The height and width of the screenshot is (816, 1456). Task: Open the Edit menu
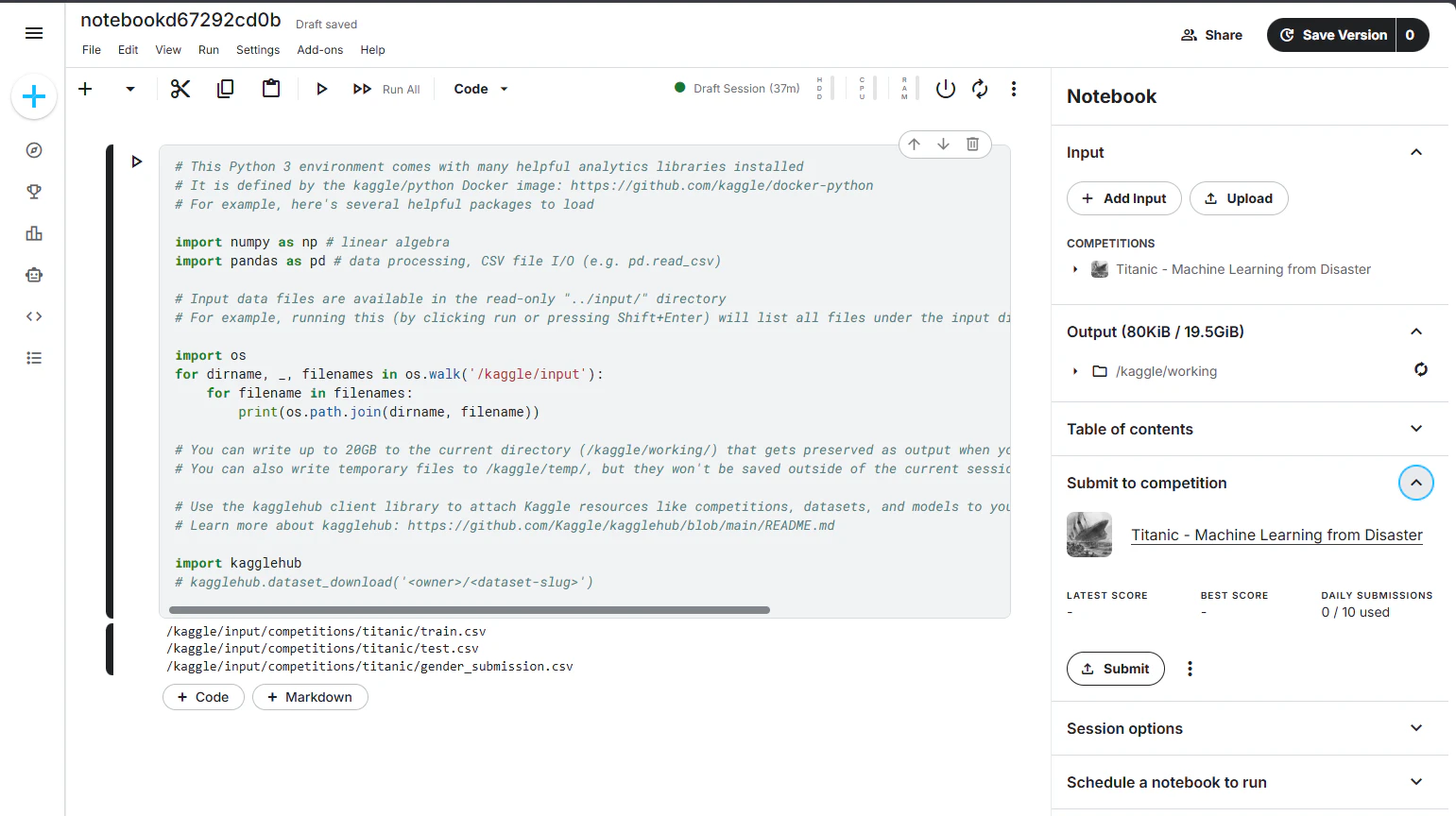tap(128, 50)
